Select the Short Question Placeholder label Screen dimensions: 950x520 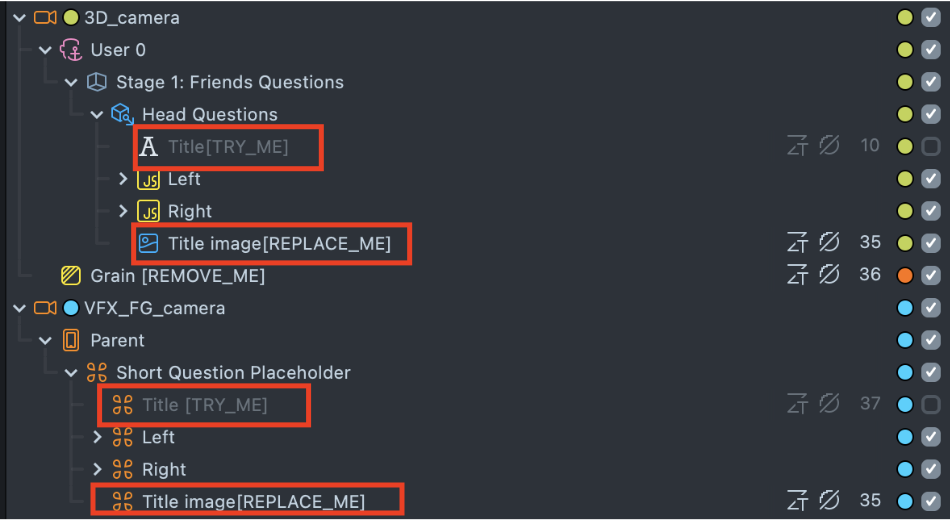233,372
